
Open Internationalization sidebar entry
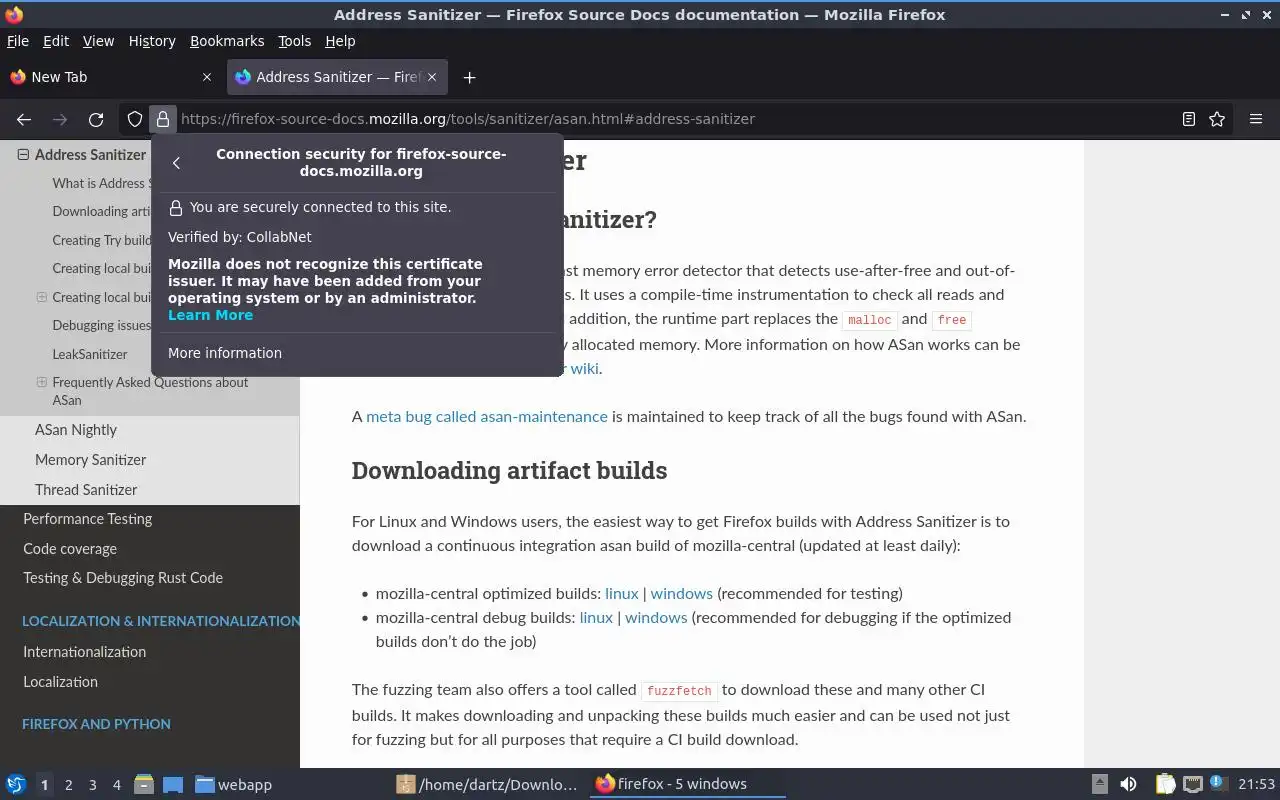pos(84,652)
